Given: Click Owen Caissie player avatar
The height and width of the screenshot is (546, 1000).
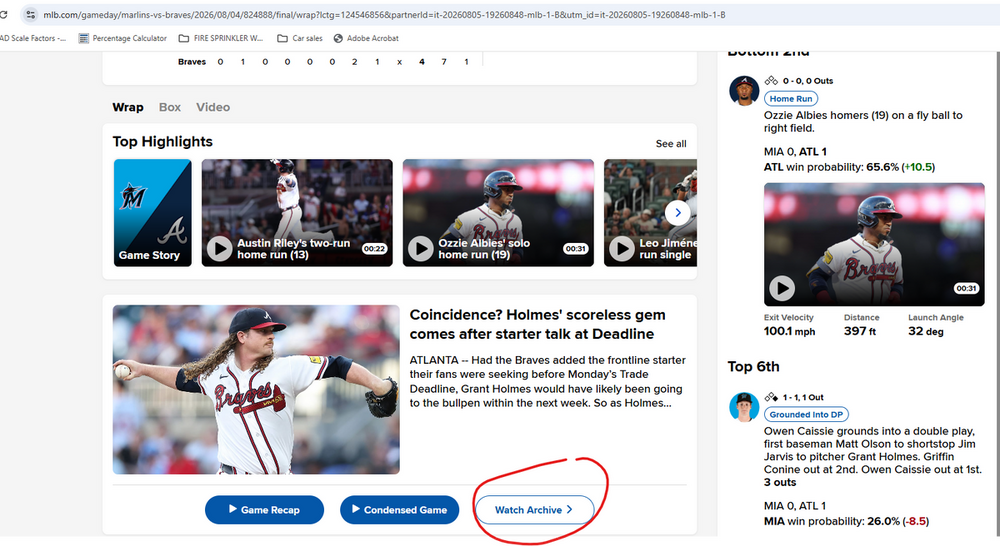Looking at the screenshot, I should point(744,406).
